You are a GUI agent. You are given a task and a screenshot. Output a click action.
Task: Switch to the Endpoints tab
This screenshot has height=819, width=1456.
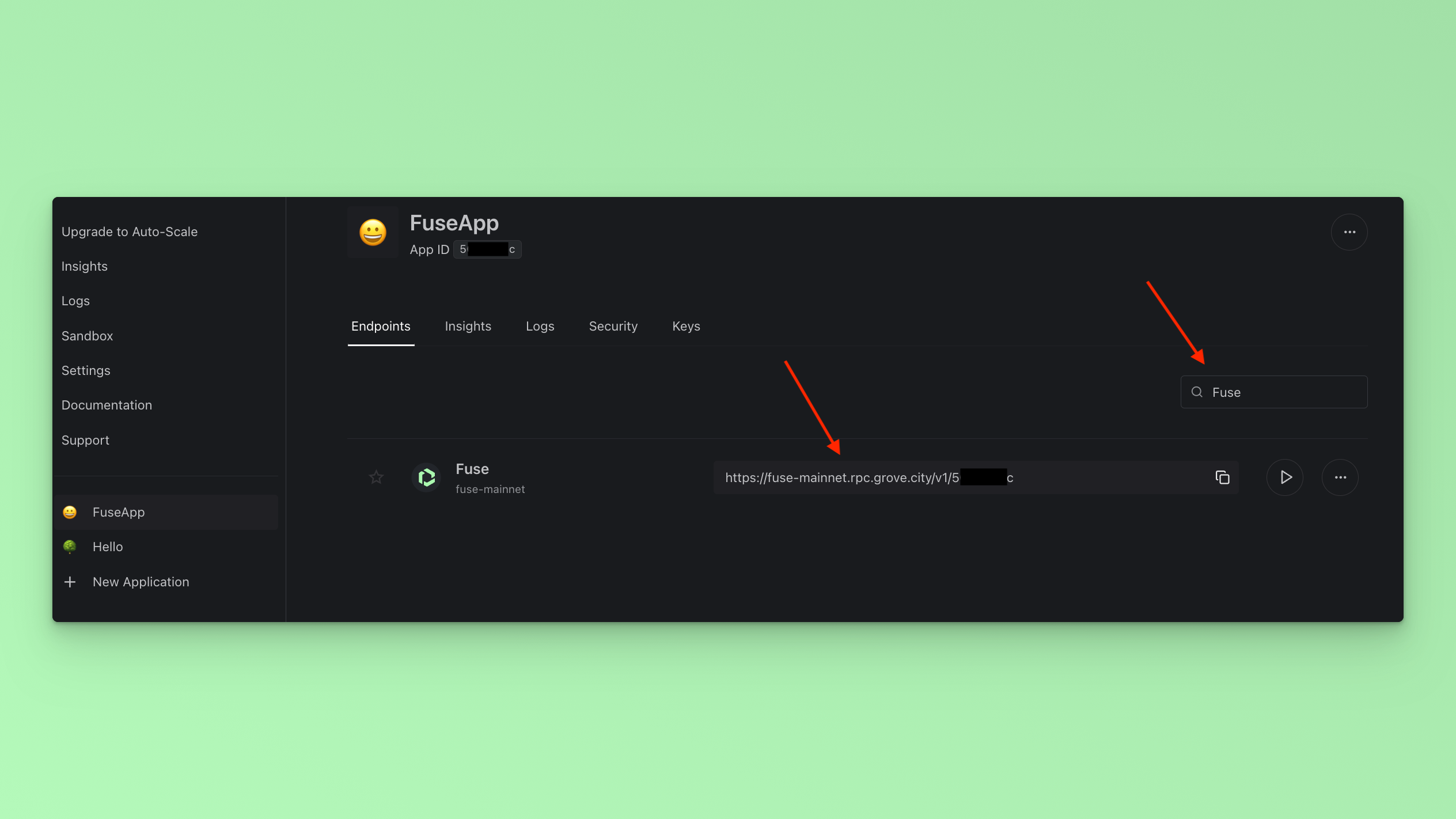pos(381,327)
